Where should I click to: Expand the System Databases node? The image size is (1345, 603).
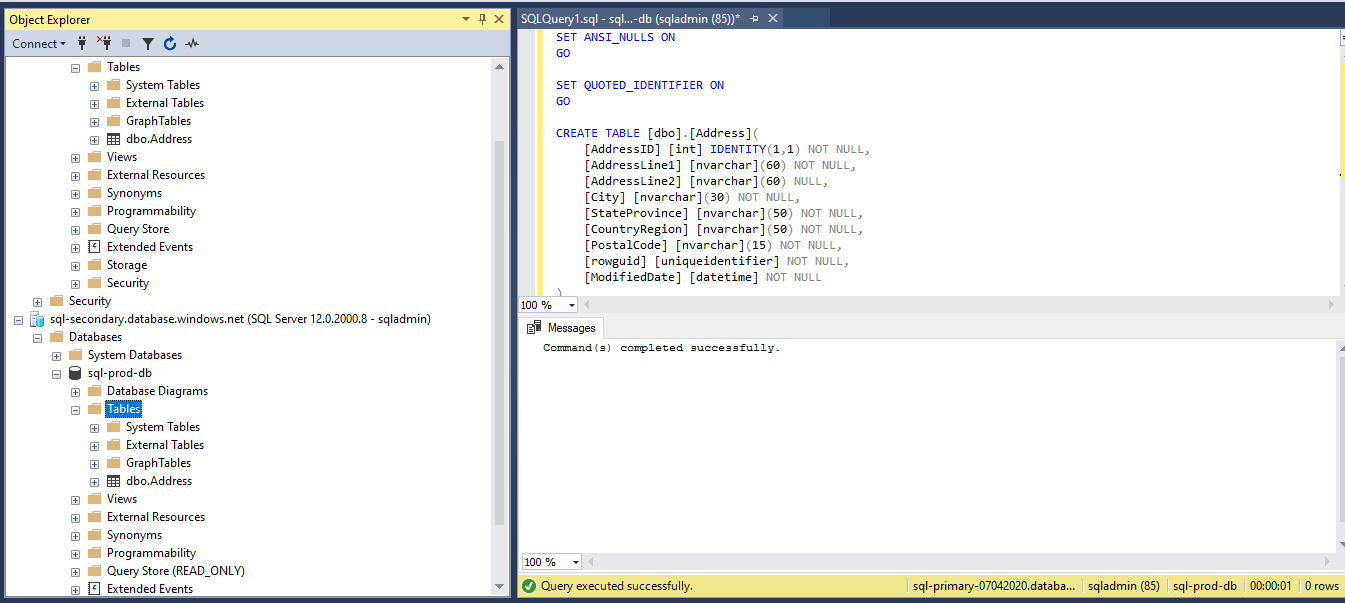pos(56,355)
